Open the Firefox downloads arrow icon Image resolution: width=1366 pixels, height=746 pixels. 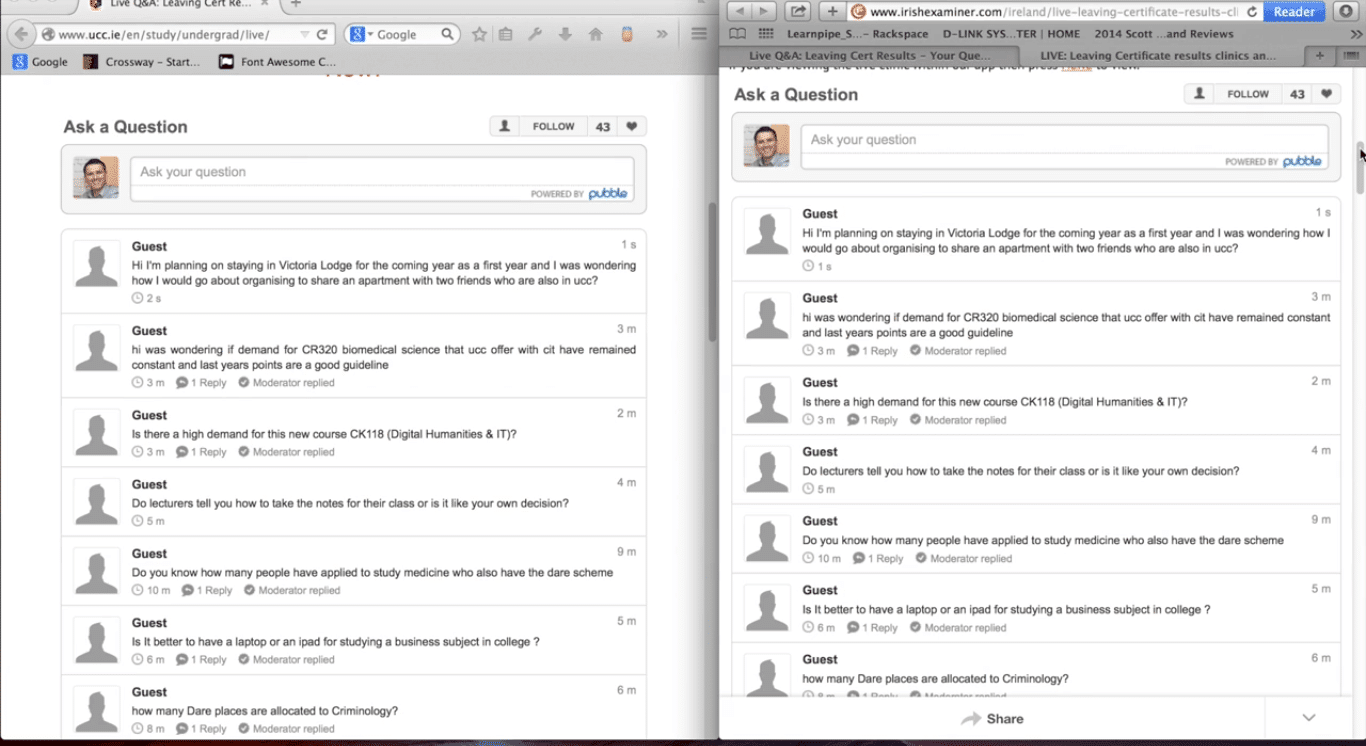(x=565, y=34)
